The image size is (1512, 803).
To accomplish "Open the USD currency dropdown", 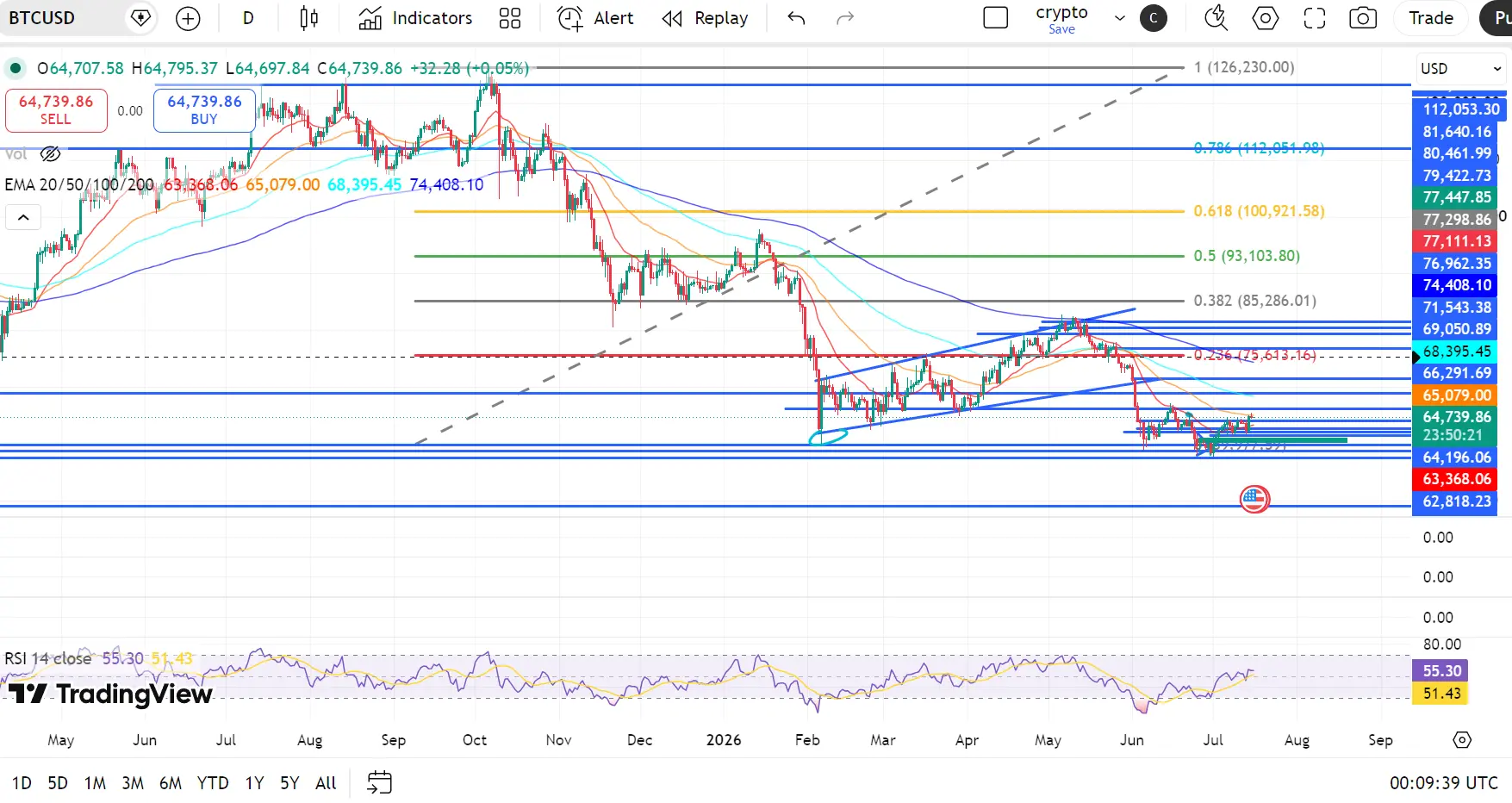I will (x=1460, y=69).
